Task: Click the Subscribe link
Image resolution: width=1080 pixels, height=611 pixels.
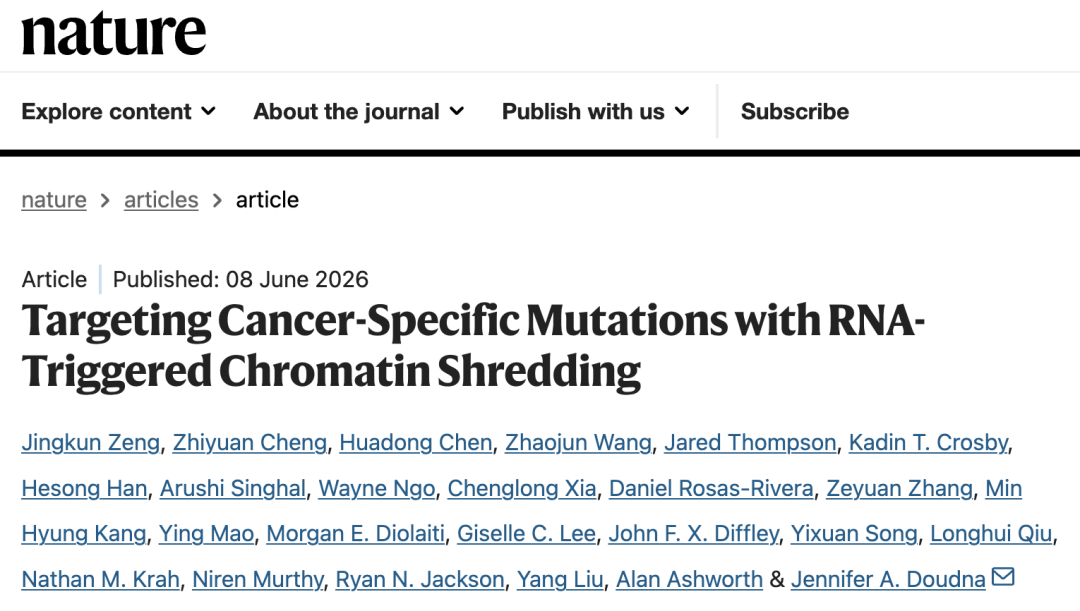Action: click(795, 112)
